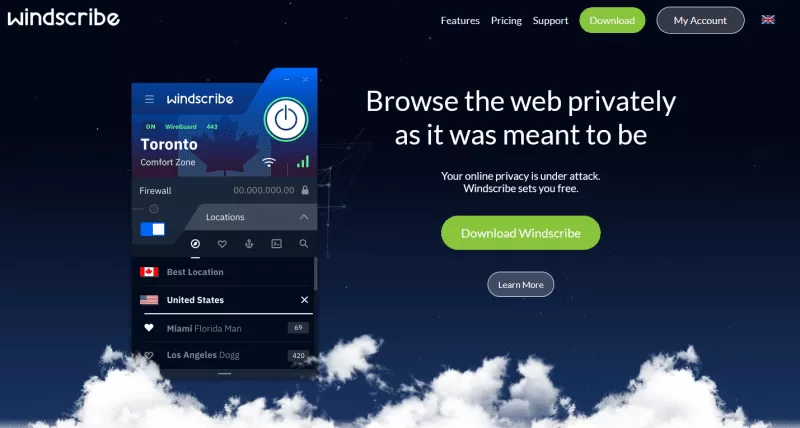Viewport: 800px width, 428px height.
Task: Open the language selector UK flag
Action: click(x=768, y=20)
